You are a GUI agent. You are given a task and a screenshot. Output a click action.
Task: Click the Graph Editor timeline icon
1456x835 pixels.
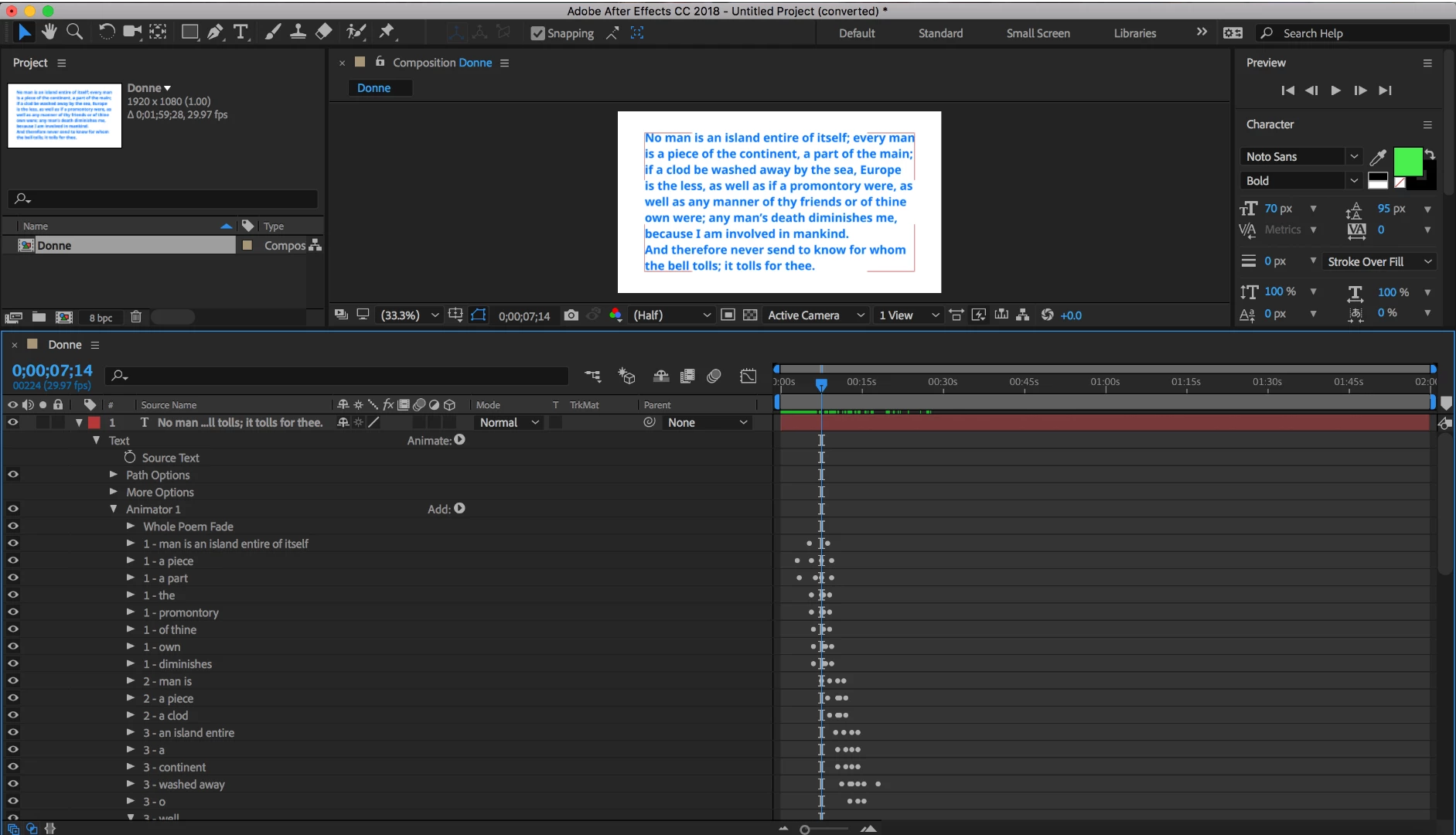pyautogui.click(x=748, y=377)
